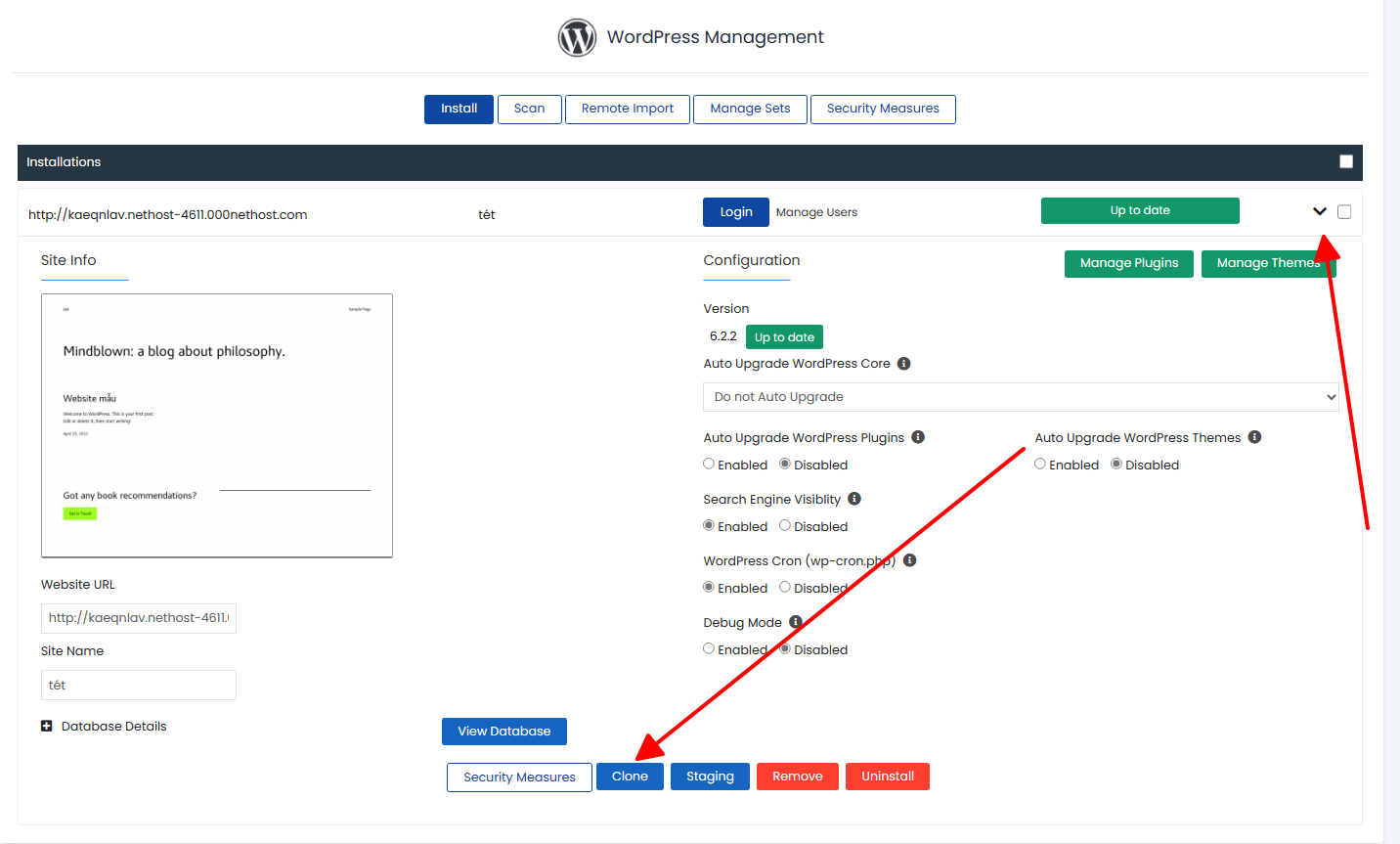
Task: View WordPress Cron info icon
Action: tap(910, 560)
